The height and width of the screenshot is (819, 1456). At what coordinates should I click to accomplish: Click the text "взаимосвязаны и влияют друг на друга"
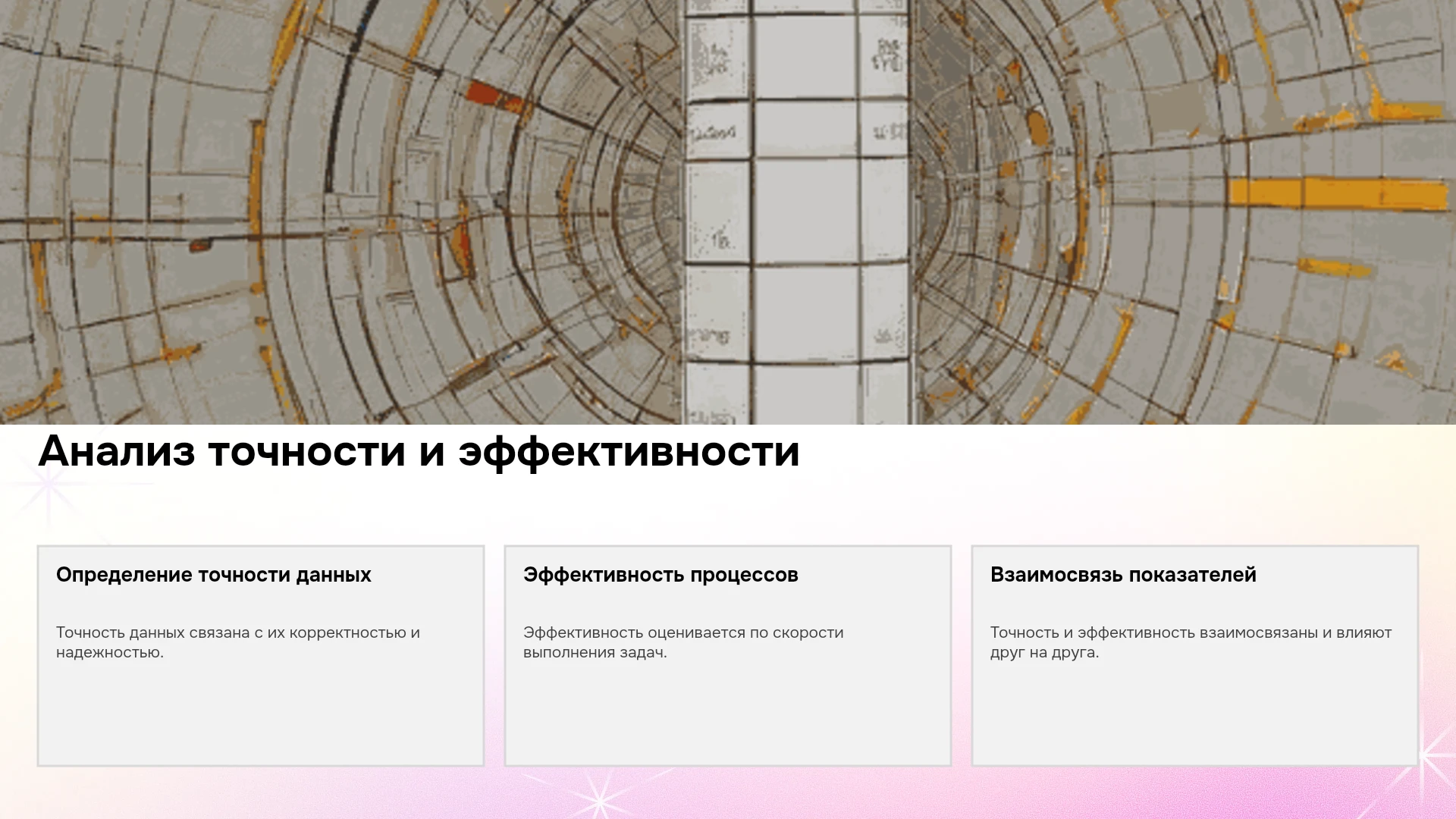[x=1191, y=642]
